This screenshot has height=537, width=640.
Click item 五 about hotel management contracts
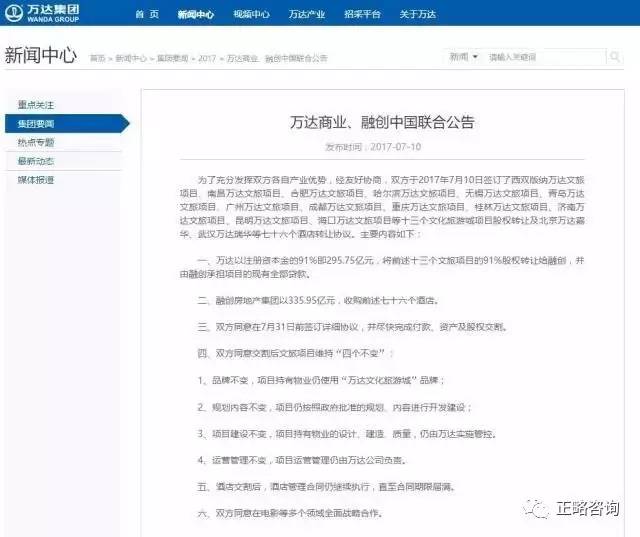coord(326,487)
